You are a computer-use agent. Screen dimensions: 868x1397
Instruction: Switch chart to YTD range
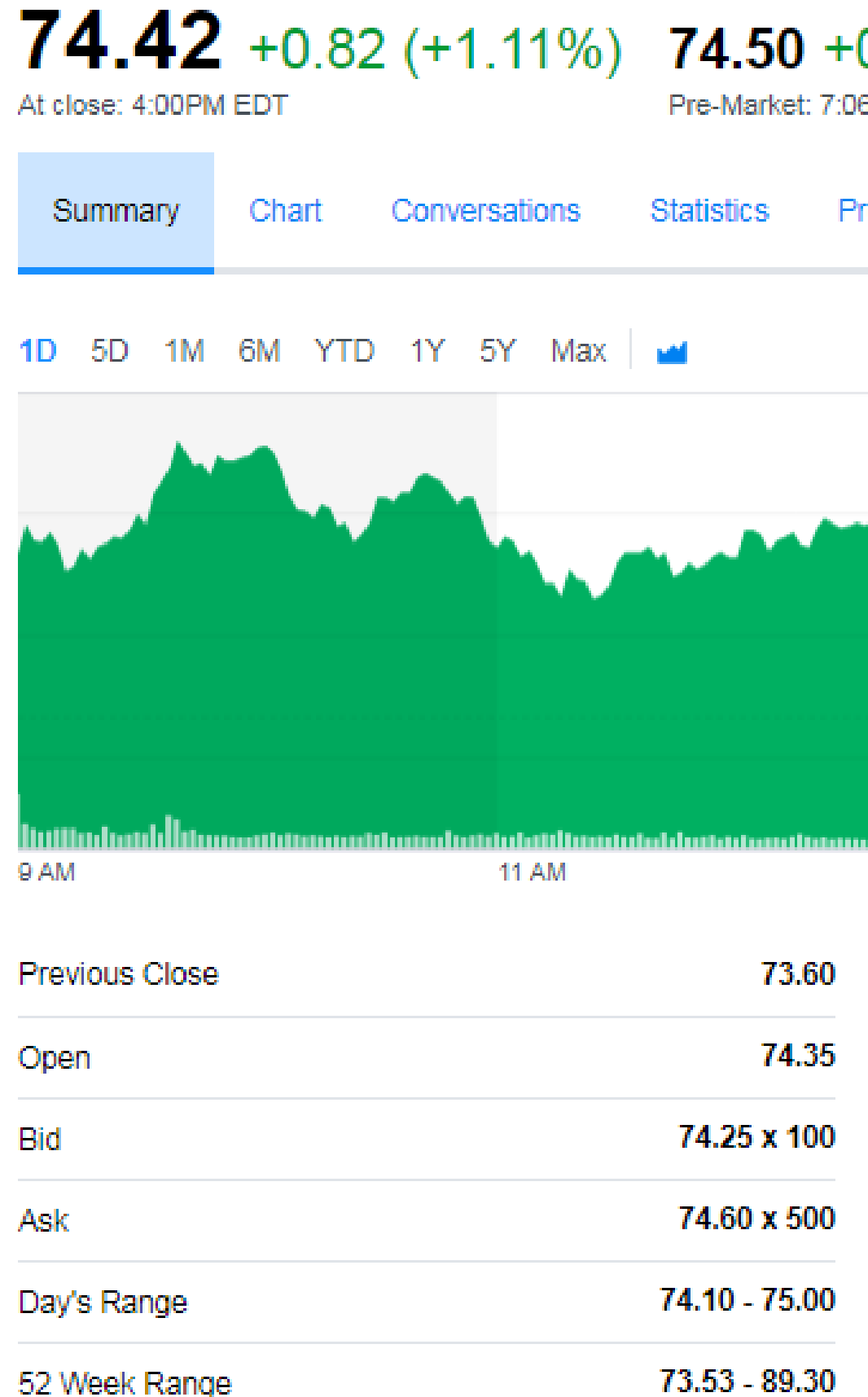tap(344, 351)
